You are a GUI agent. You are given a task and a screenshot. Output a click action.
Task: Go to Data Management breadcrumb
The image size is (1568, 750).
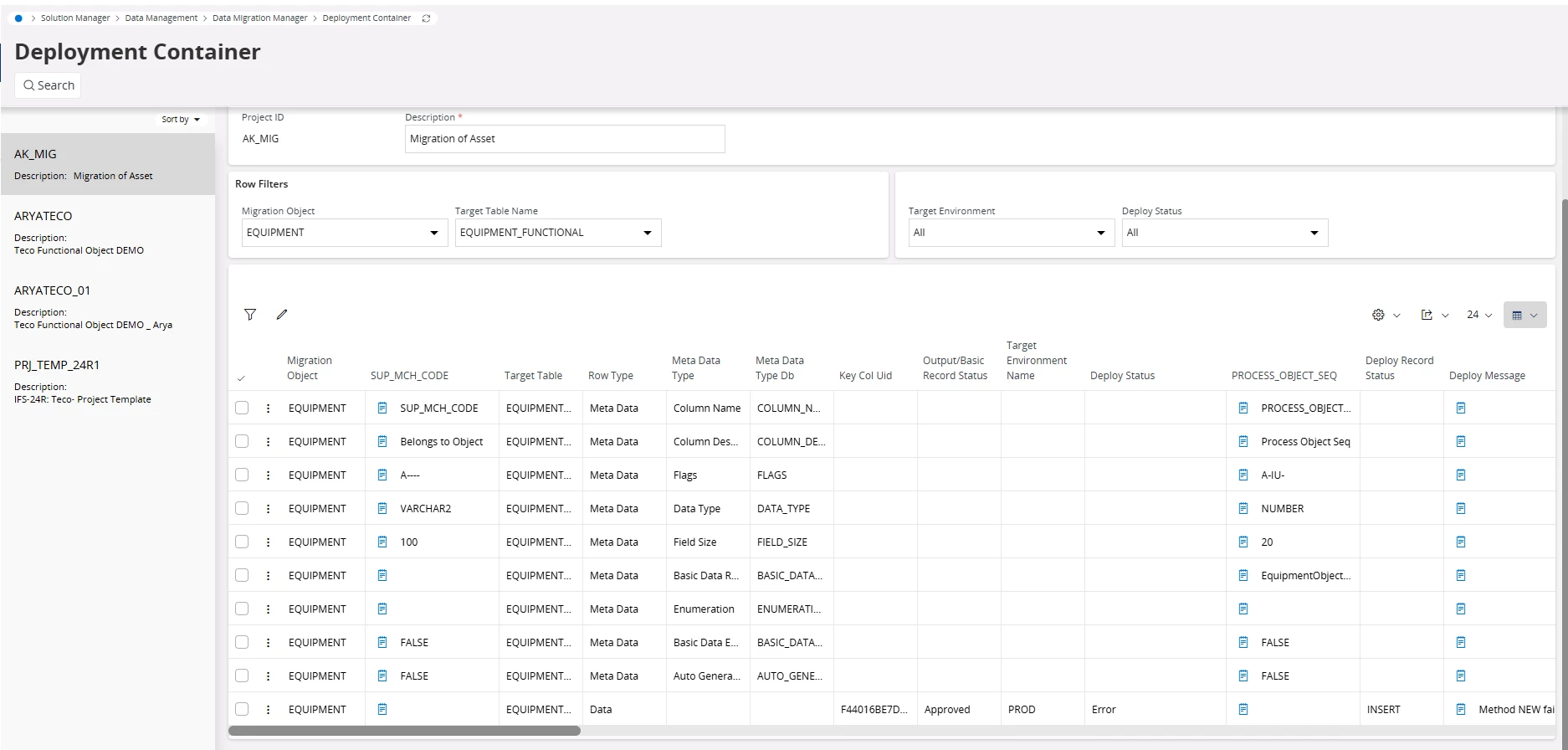pyautogui.click(x=161, y=18)
